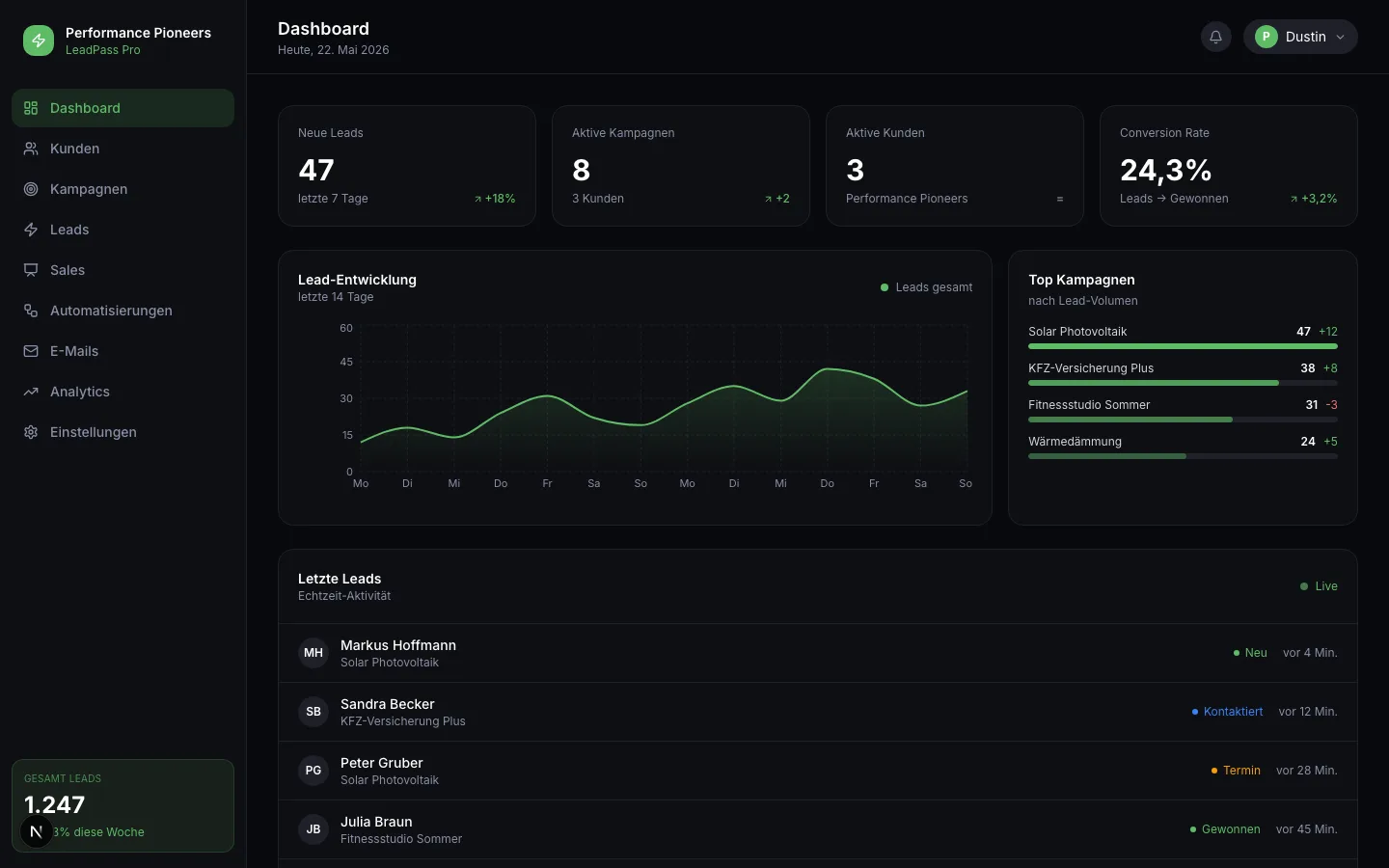Click the SB avatar of Sandra Becker
The height and width of the screenshot is (868, 1389).
click(x=313, y=712)
